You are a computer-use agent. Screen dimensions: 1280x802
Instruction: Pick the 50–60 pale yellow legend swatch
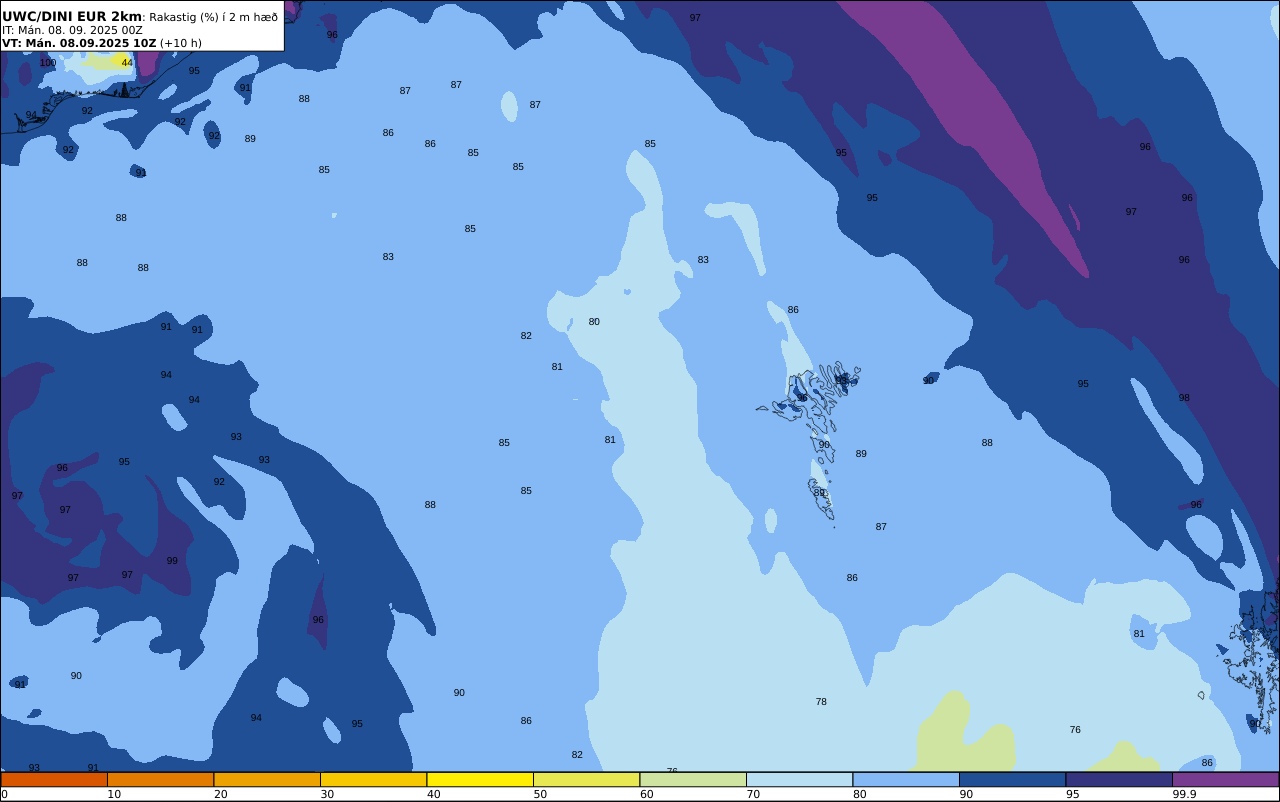pyautogui.click(x=586, y=779)
